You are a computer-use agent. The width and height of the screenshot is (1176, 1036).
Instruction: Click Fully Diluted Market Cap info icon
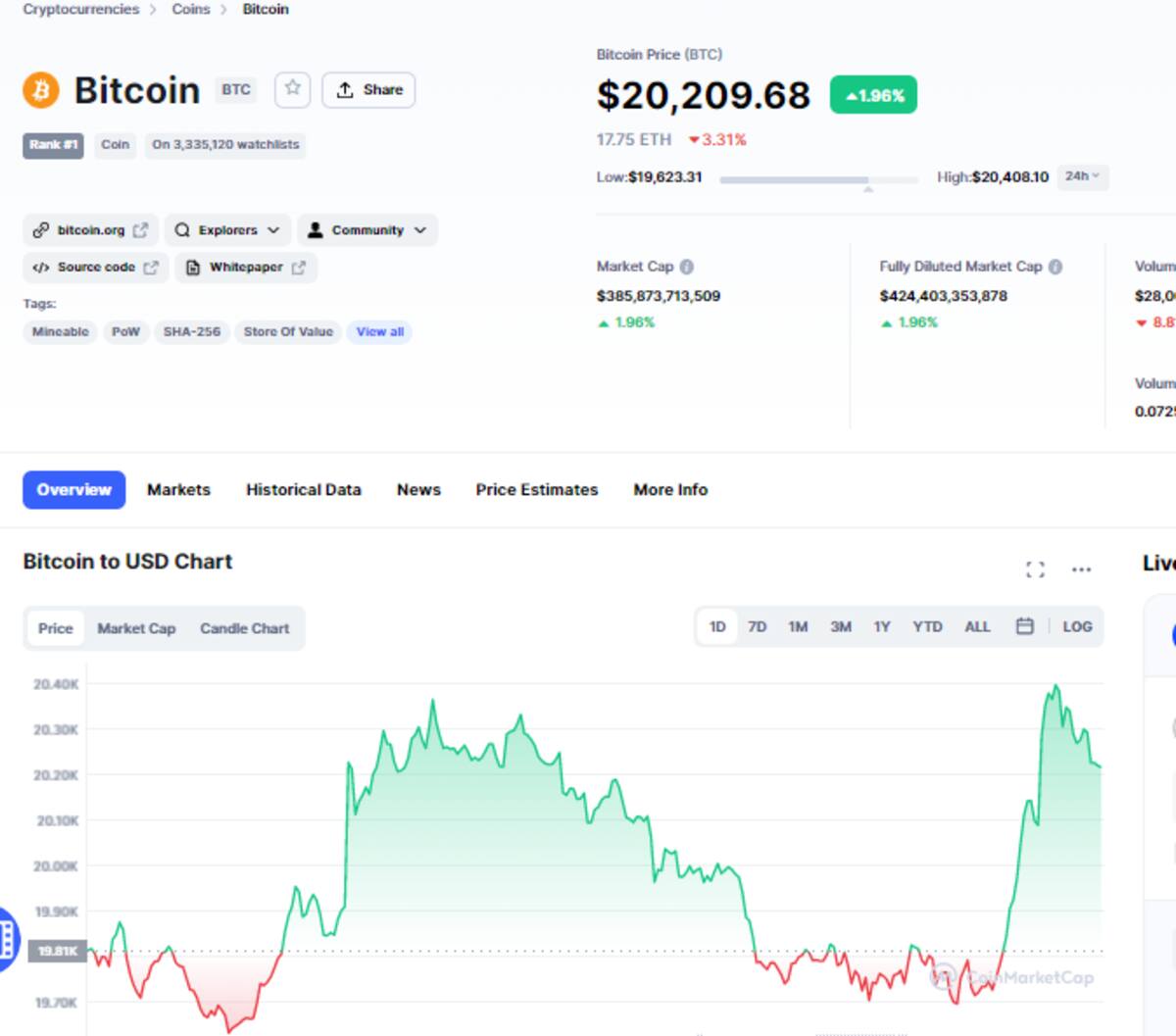pos(1055,267)
